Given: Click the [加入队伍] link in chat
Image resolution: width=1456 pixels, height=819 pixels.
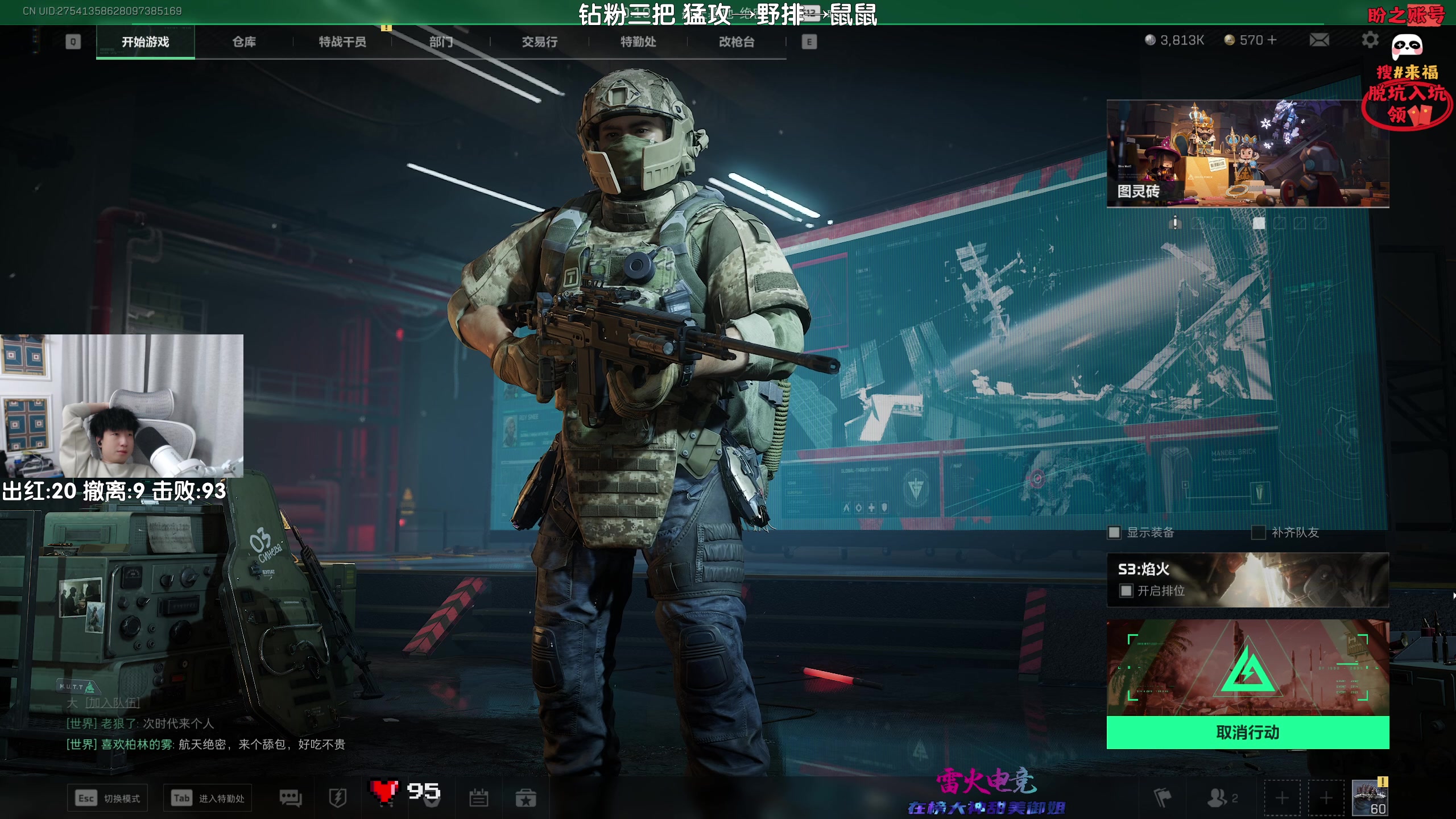Looking at the screenshot, I should coord(112,702).
